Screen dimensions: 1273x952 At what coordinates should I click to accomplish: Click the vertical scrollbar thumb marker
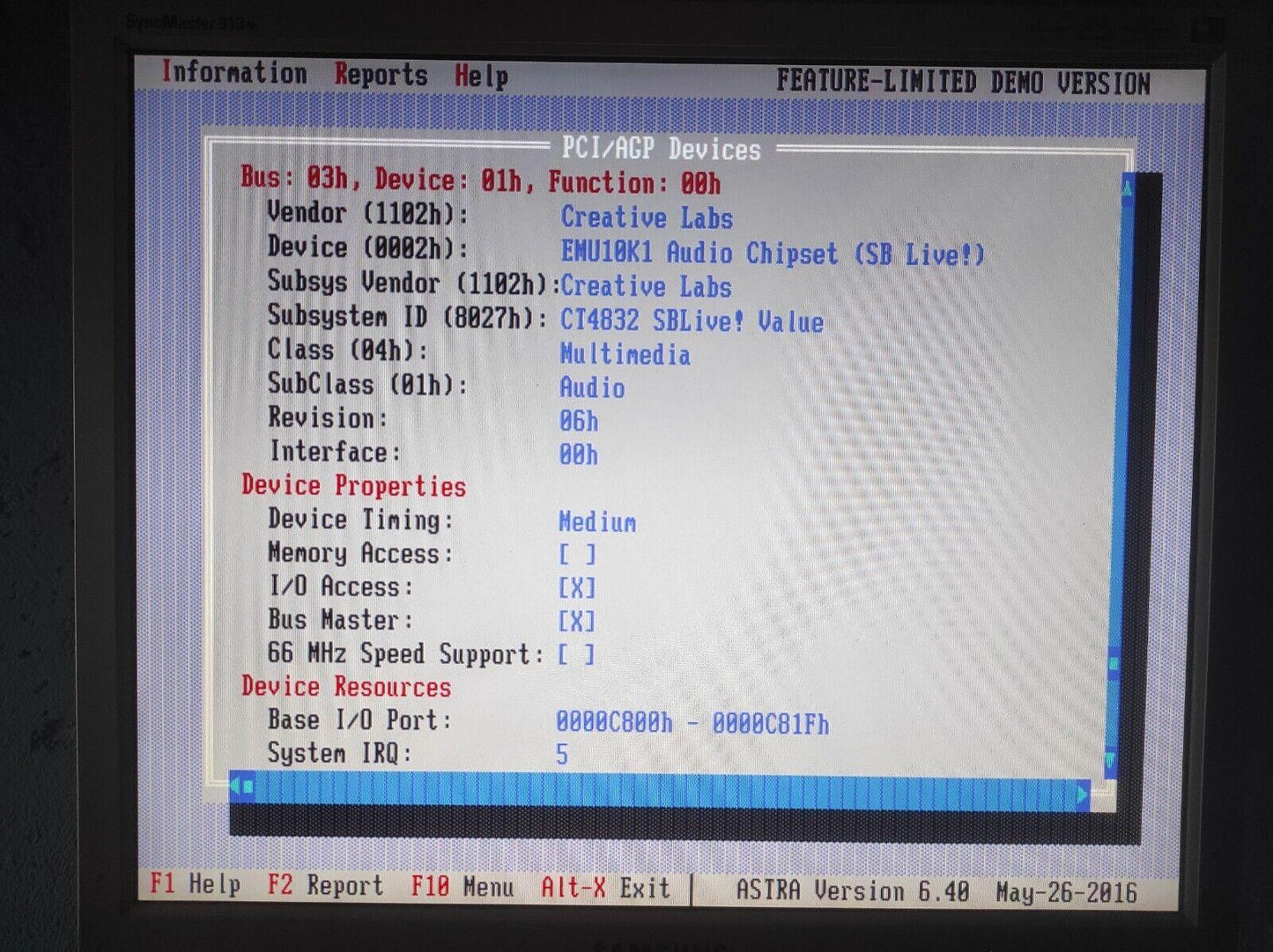[x=1114, y=663]
